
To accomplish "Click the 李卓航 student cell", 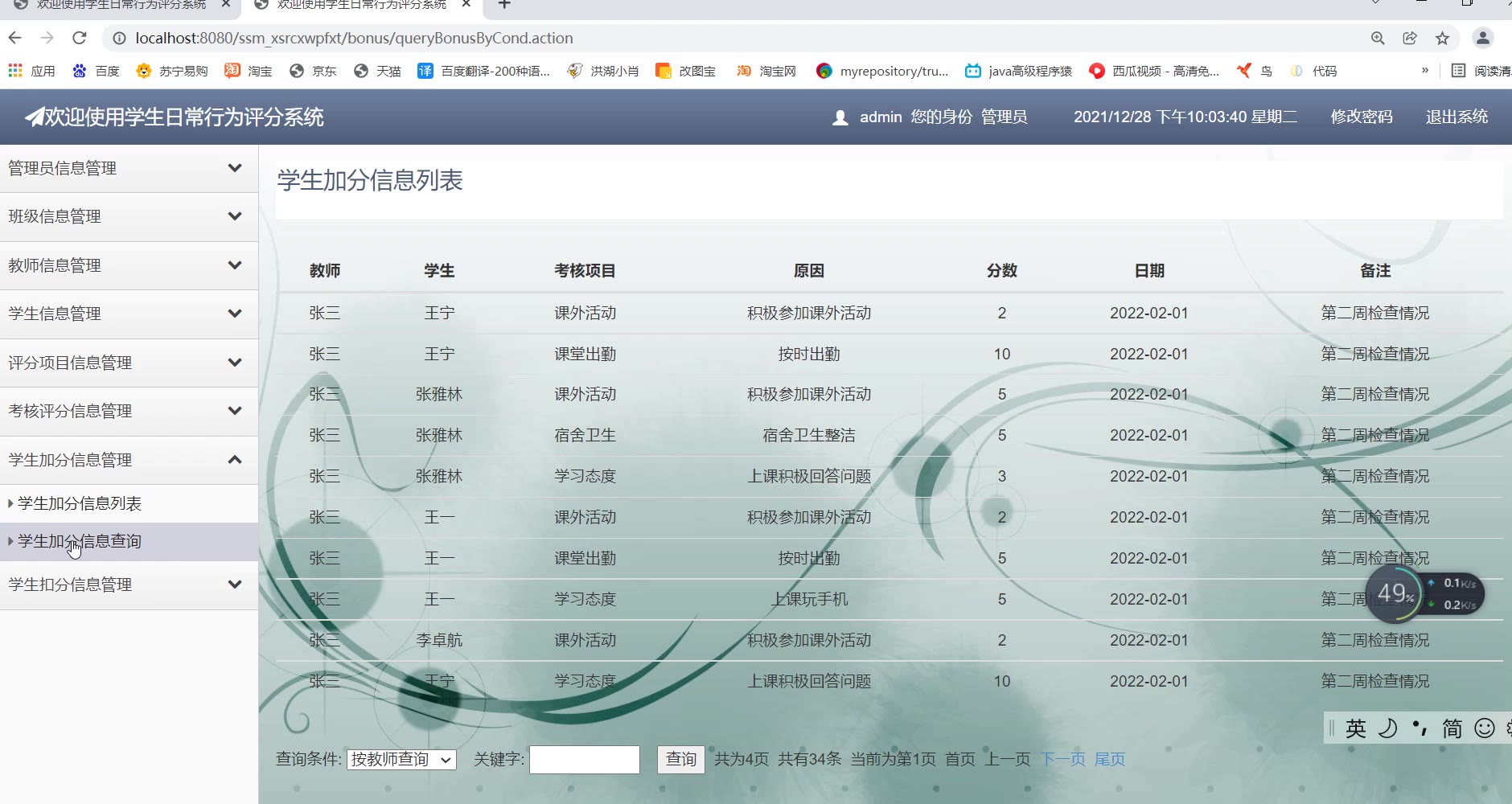I will pyautogui.click(x=439, y=640).
